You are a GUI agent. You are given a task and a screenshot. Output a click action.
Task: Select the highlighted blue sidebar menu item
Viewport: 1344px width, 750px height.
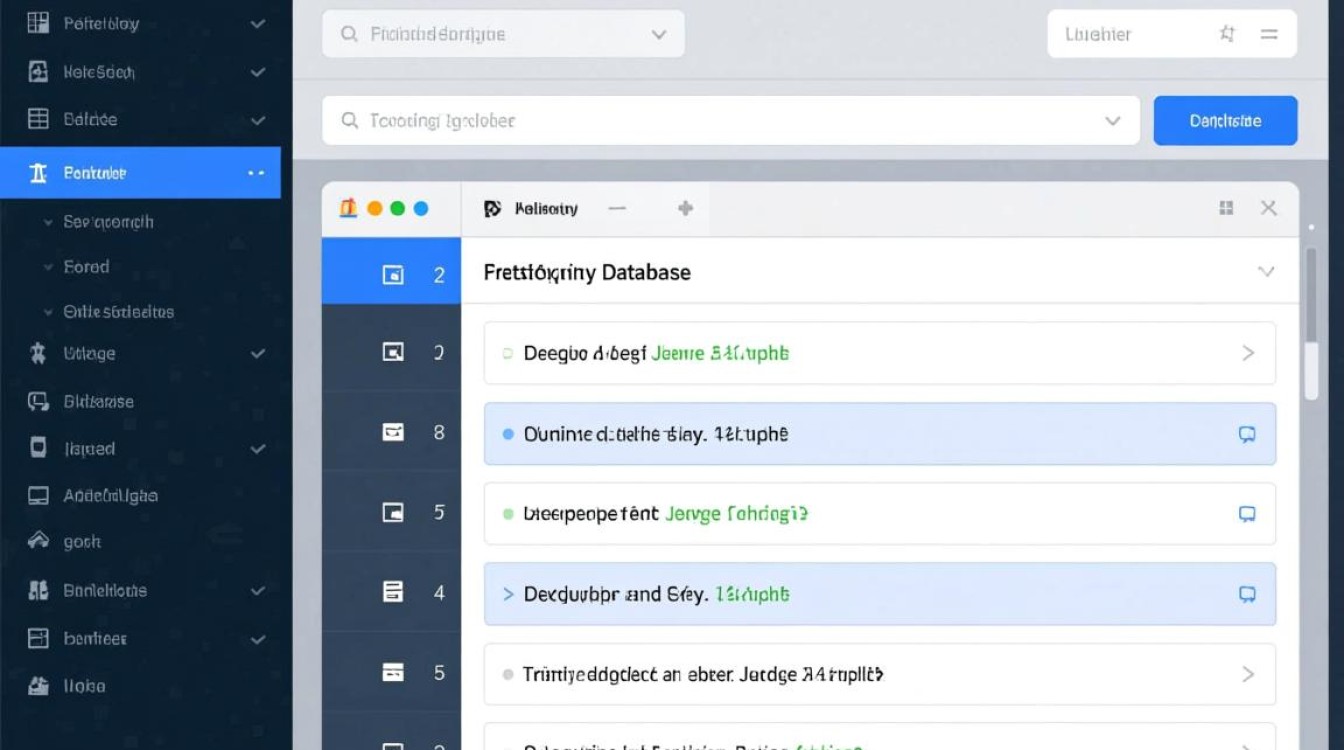pos(140,173)
